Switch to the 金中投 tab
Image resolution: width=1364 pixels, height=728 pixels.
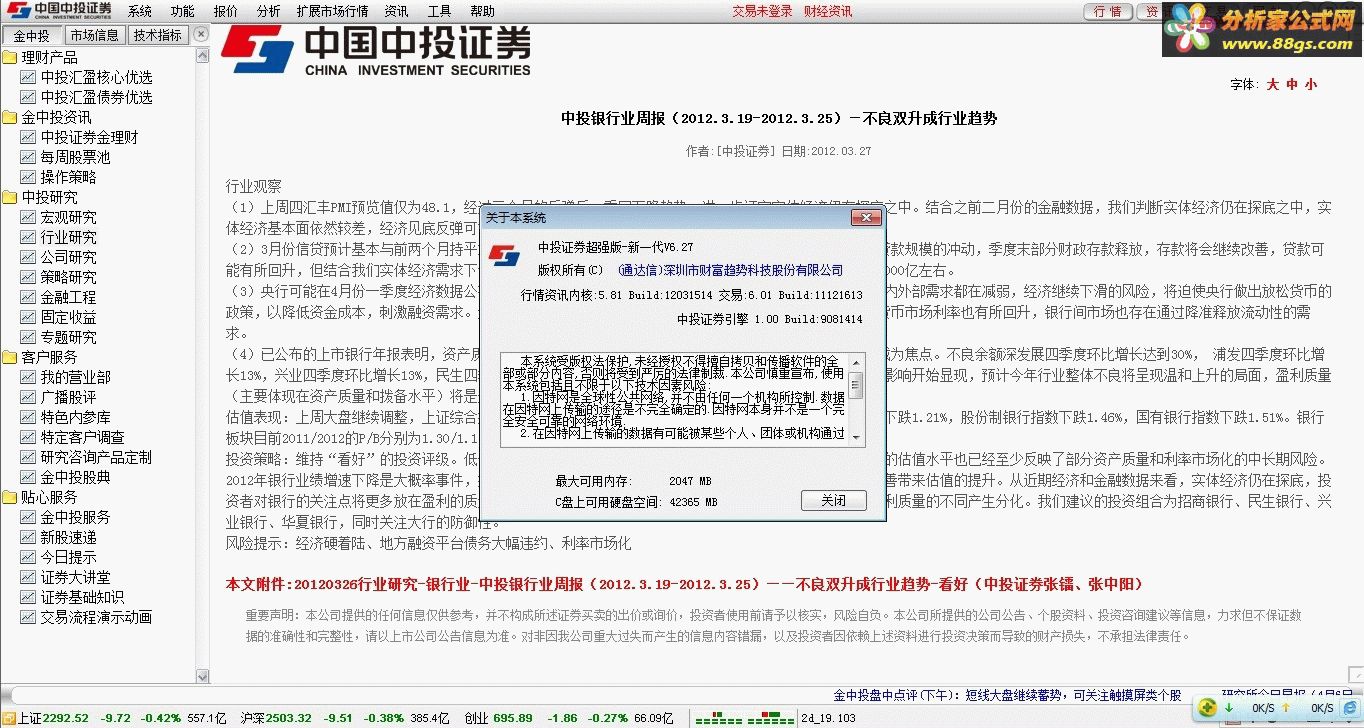pos(31,35)
